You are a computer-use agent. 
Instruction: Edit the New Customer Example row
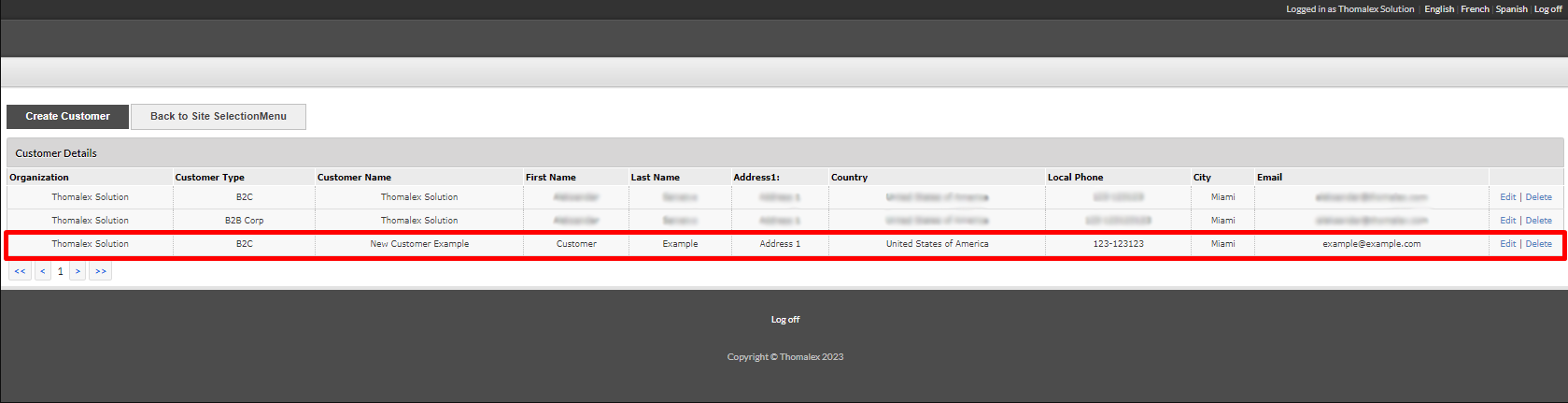pos(1507,244)
